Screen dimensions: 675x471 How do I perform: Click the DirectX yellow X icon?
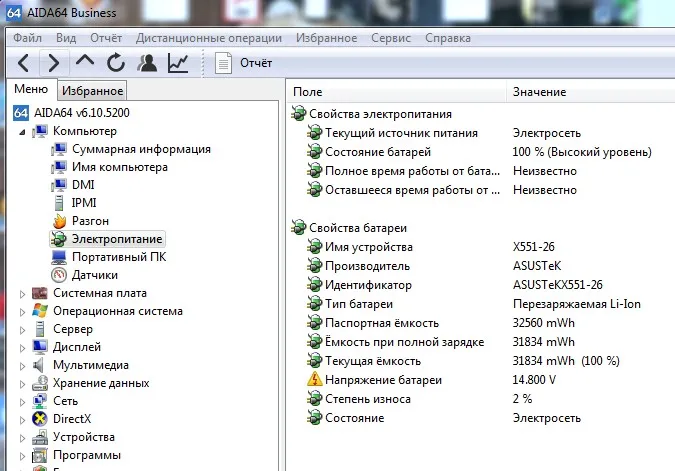click(40, 419)
